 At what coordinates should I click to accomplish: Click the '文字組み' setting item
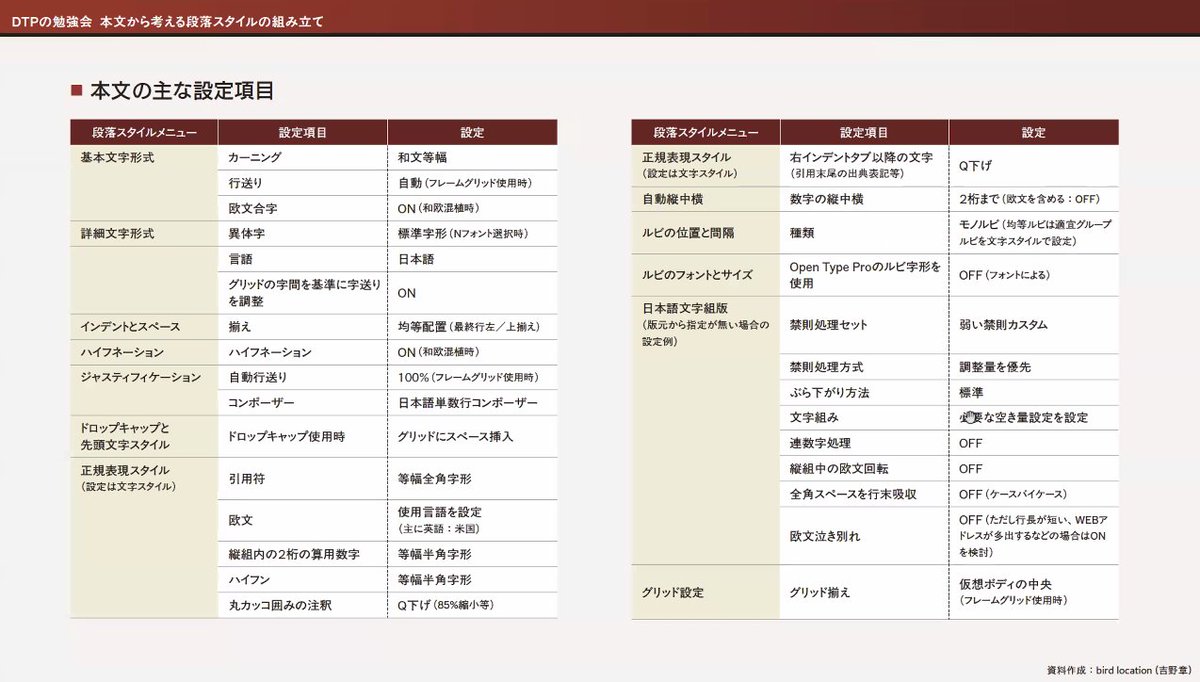point(813,418)
